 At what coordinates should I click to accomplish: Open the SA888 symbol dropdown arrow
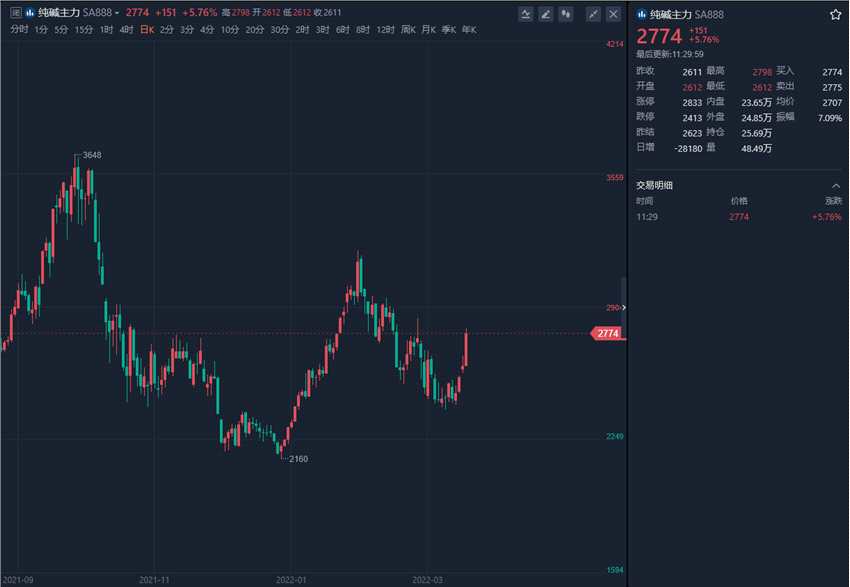[117, 13]
